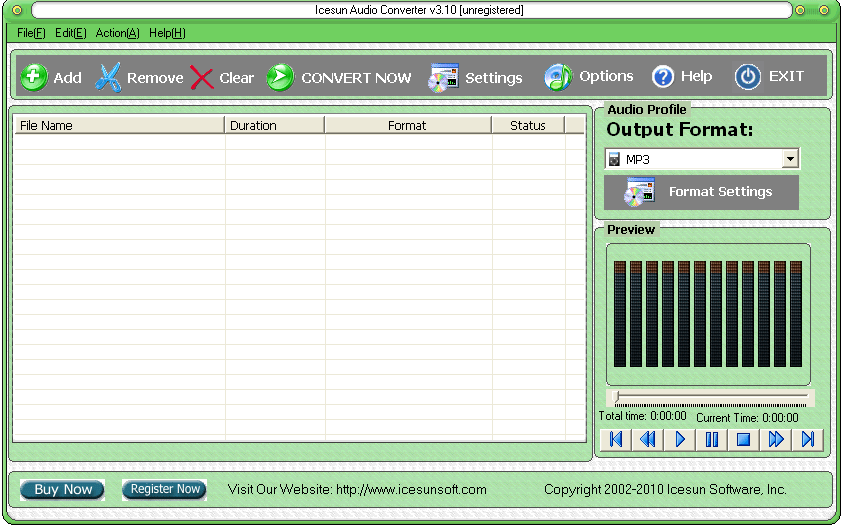Click the yellow dot at title bar left

coord(17,10)
